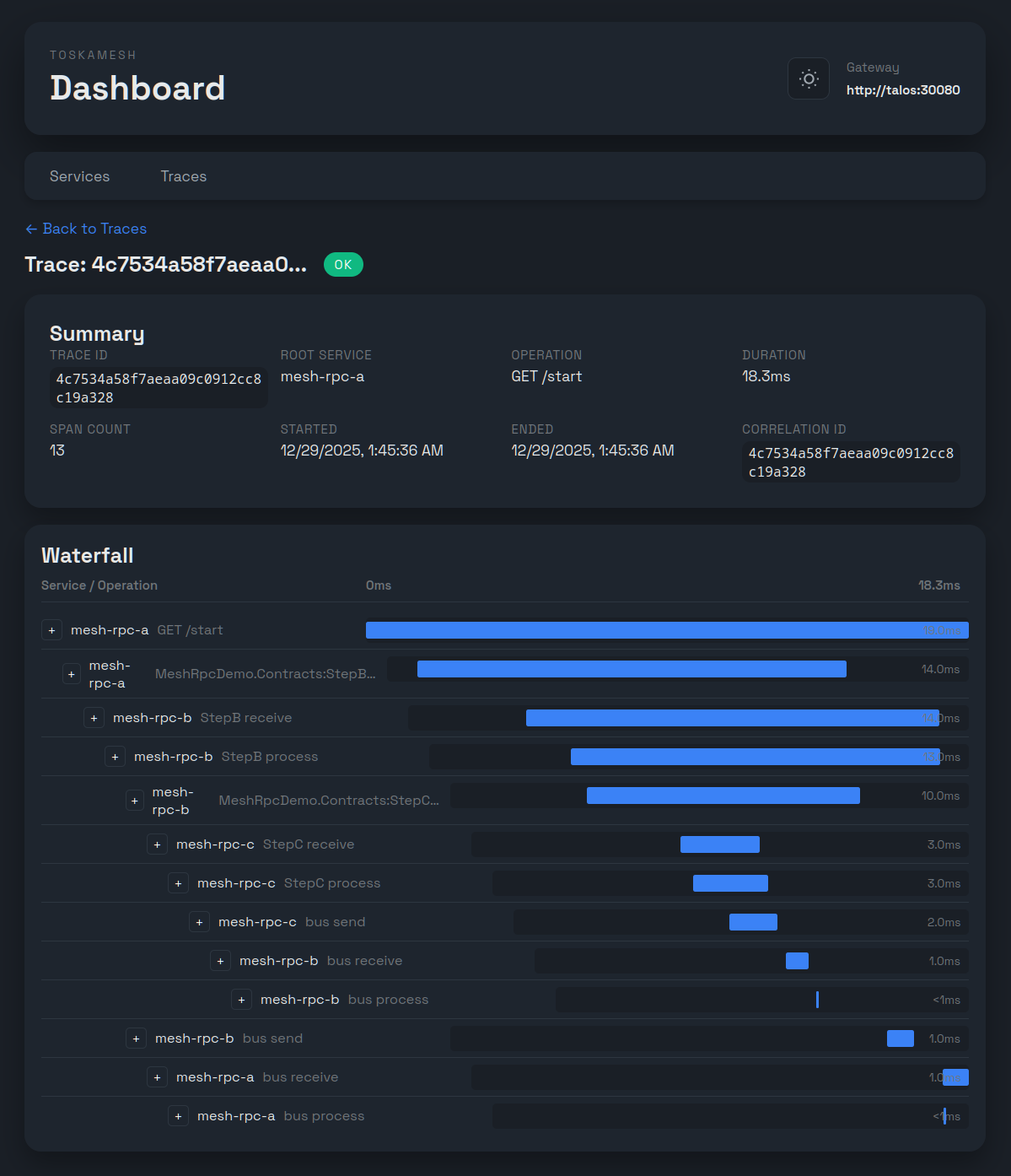Screen dimensions: 1011x1176
Task: Click plus icon for mesh-rpc-a bus receive
Action: coord(158,1077)
